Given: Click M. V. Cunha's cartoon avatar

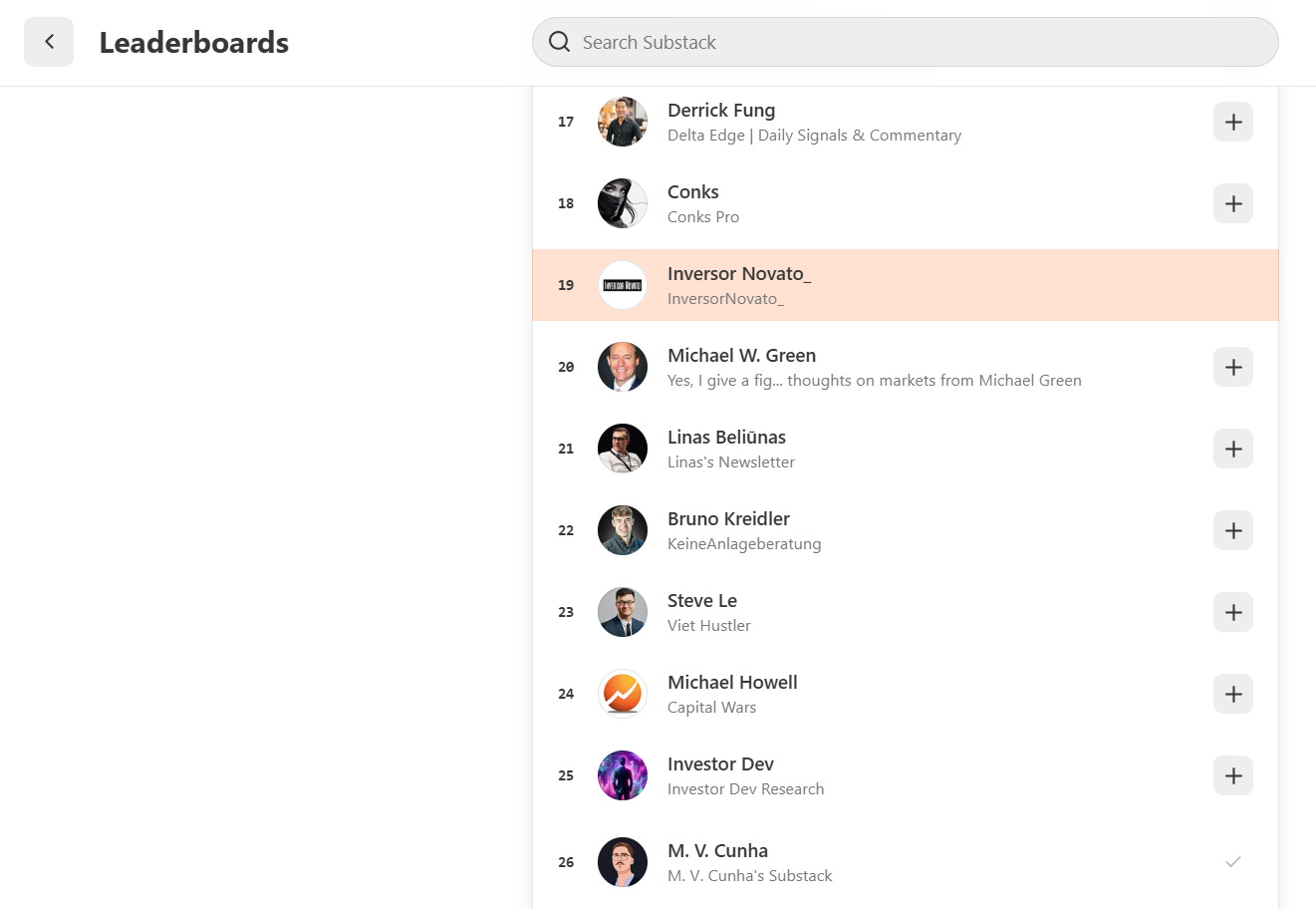Looking at the screenshot, I should (x=623, y=862).
